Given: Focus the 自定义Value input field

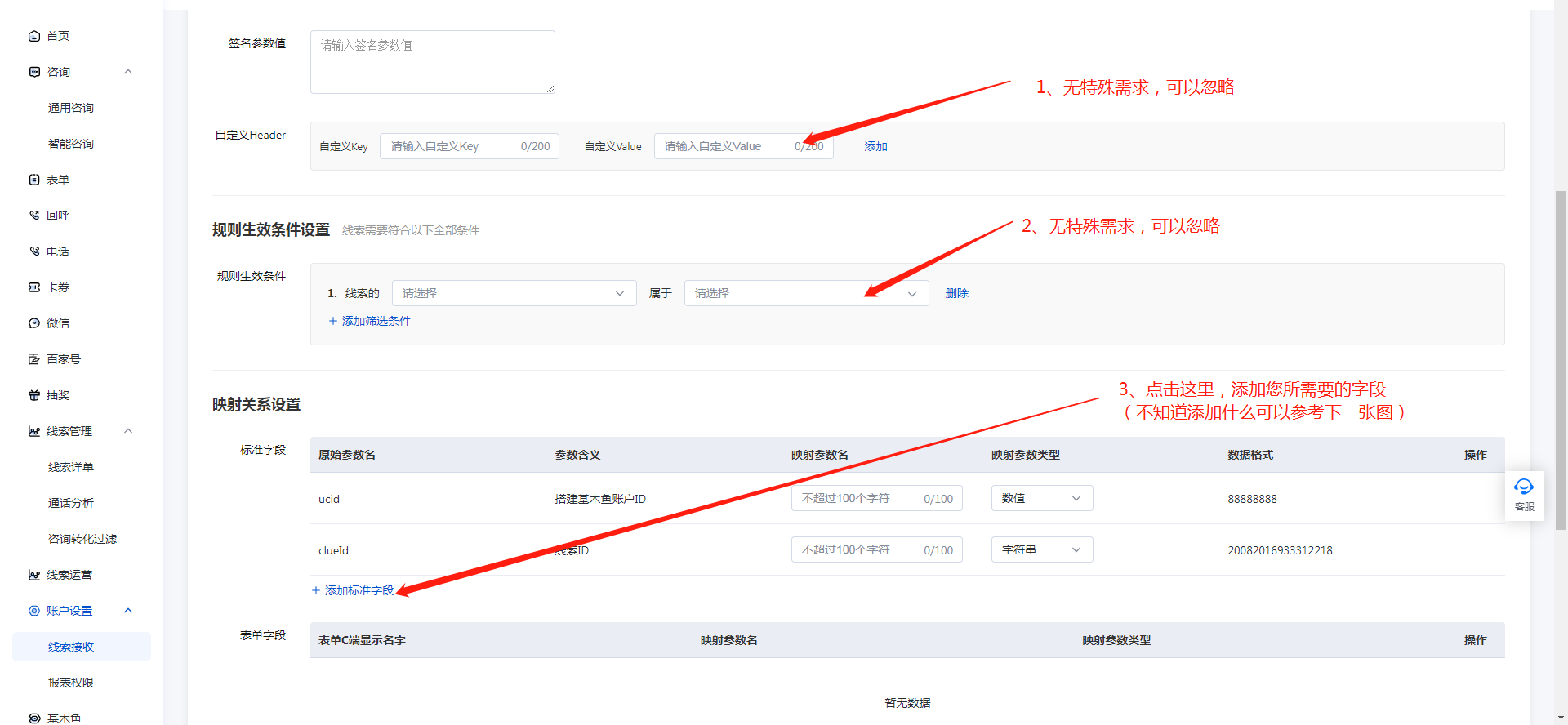Looking at the screenshot, I should tap(744, 146).
